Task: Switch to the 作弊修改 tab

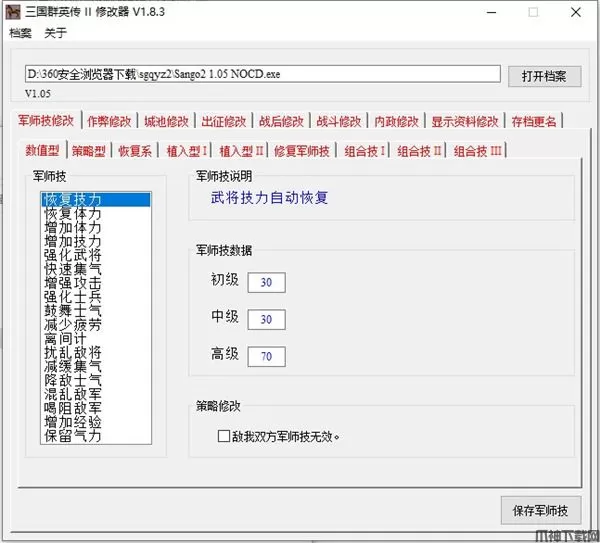Action: (x=109, y=121)
